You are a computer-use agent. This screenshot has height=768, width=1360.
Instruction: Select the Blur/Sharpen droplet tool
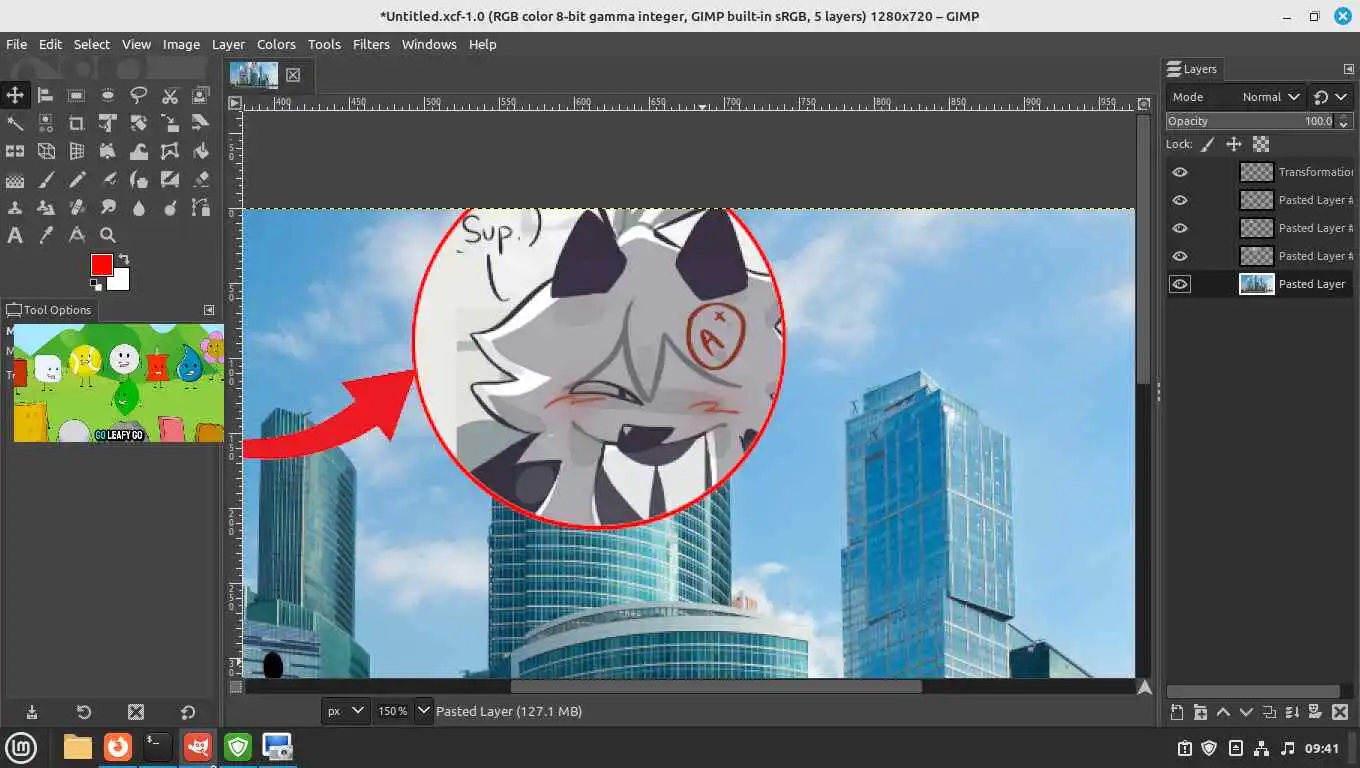(x=139, y=207)
